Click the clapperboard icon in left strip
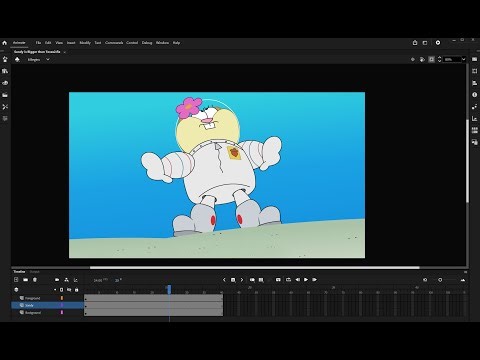 [x=5, y=95]
